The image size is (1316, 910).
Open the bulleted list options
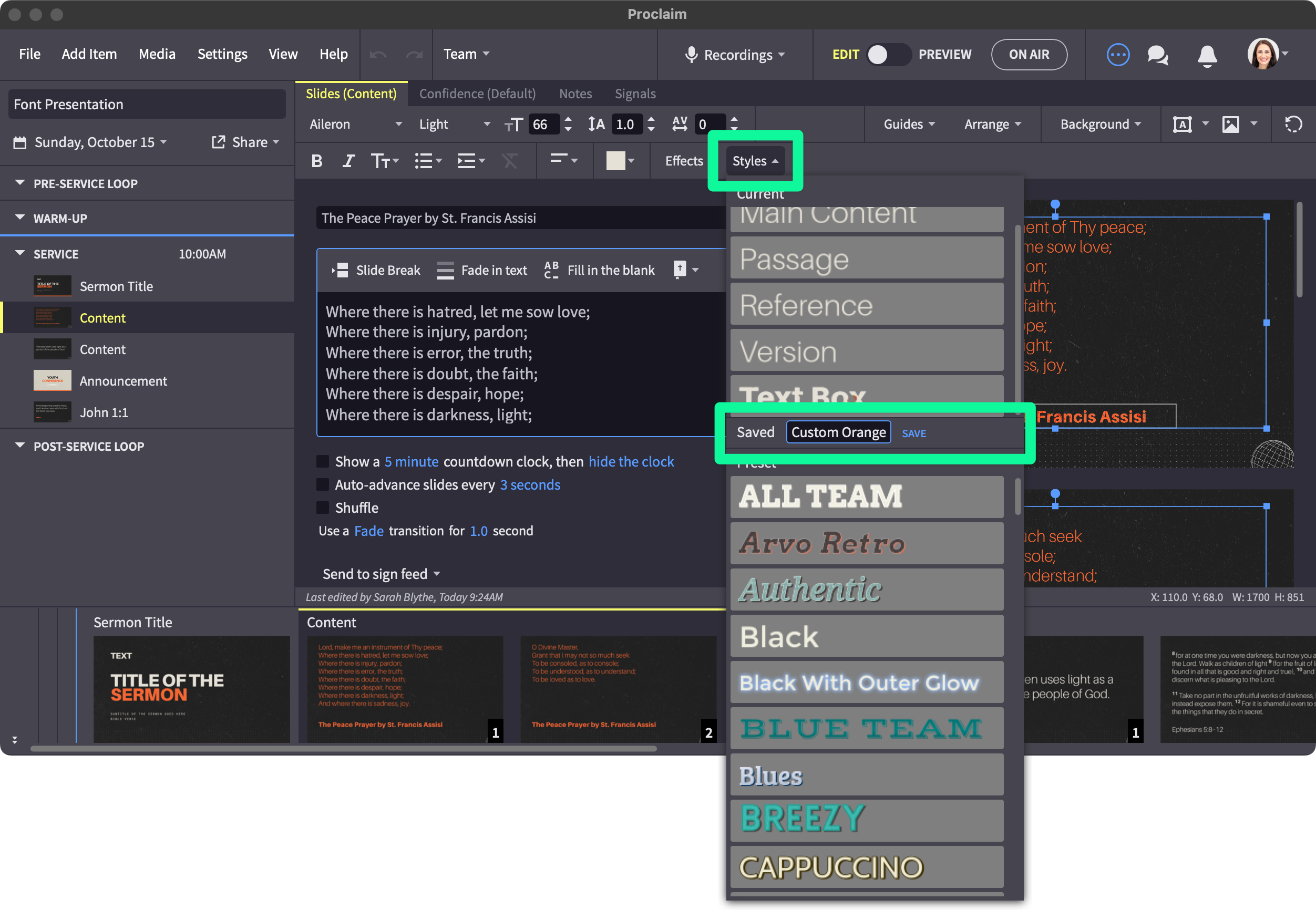428,161
